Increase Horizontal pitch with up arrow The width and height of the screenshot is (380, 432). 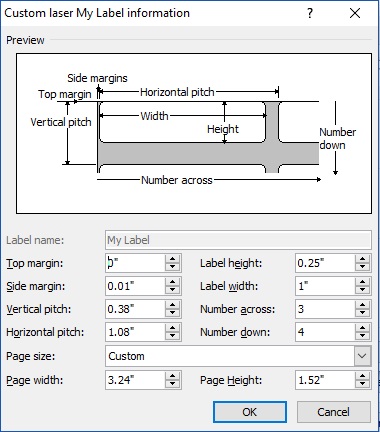point(172,328)
